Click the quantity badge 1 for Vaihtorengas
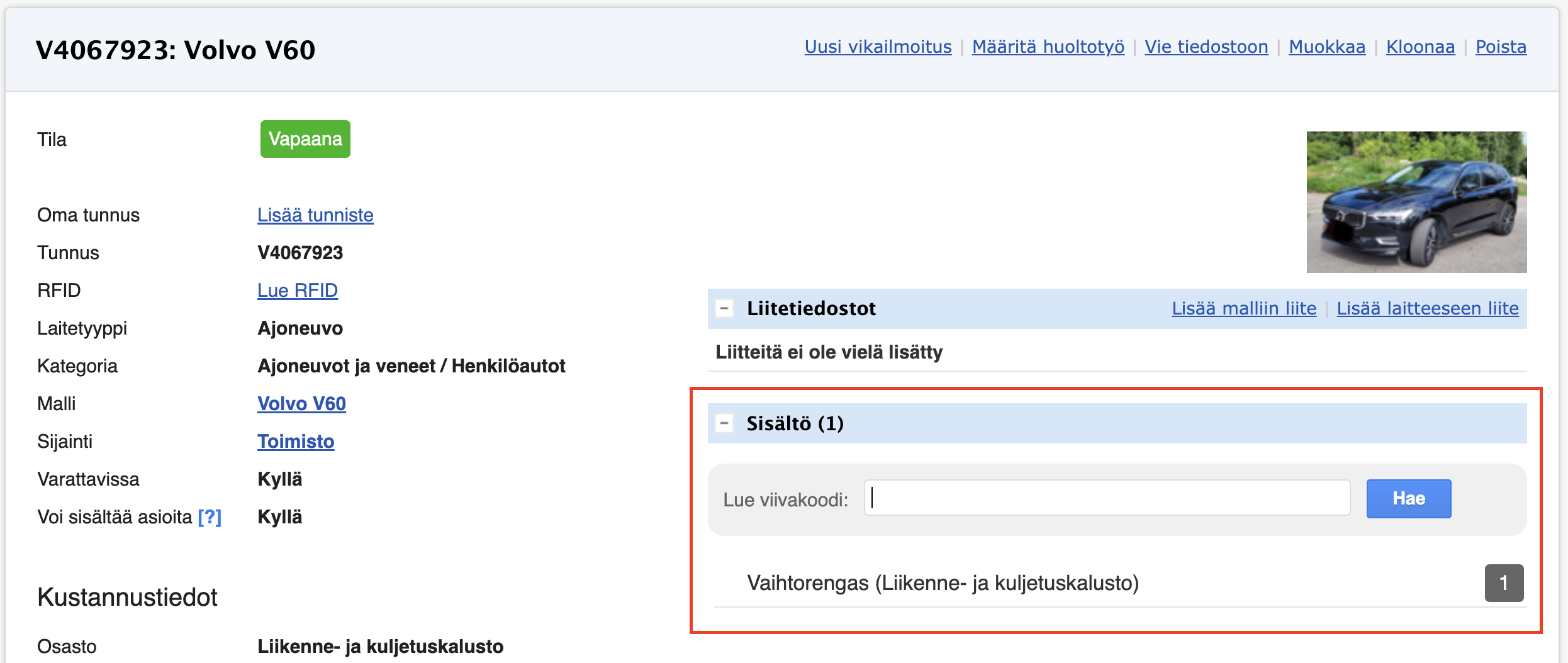Screen dimensions: 1568x663 pyautogui.click(x=1504, y=583)
